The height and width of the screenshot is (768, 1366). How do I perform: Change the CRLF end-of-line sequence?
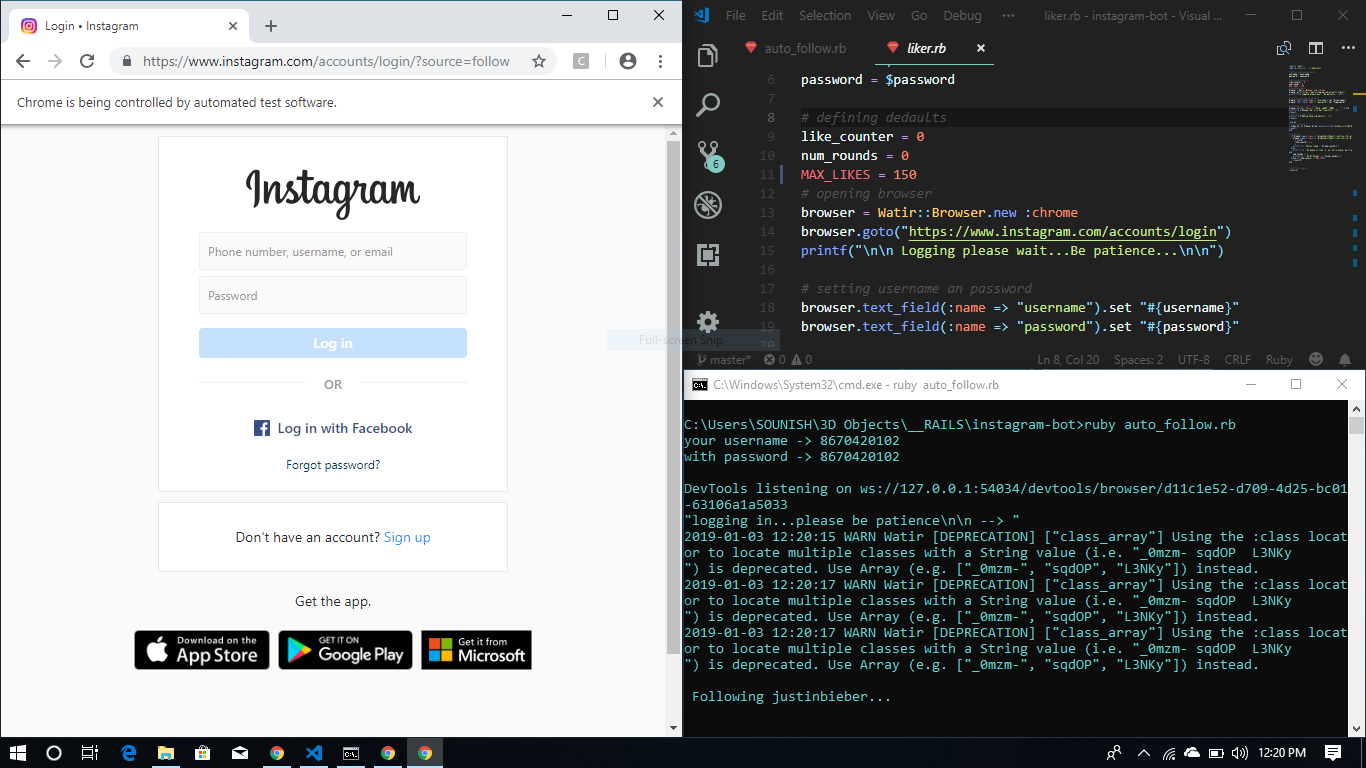(1237, 359)
